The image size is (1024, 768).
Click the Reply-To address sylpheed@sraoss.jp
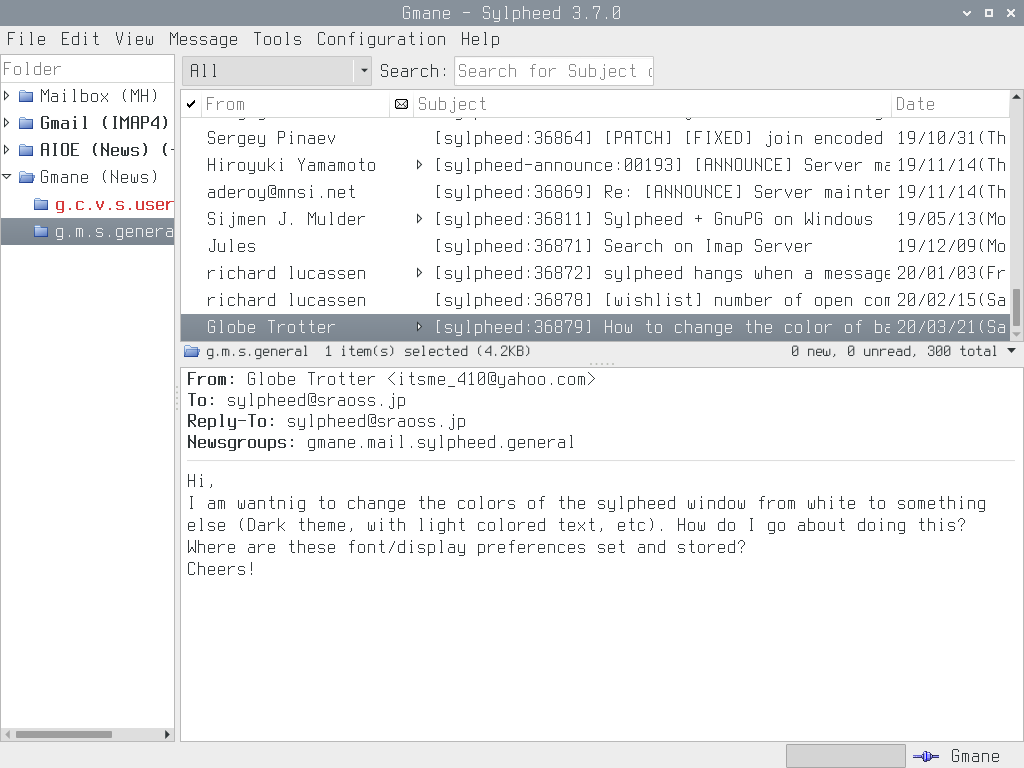376,421
